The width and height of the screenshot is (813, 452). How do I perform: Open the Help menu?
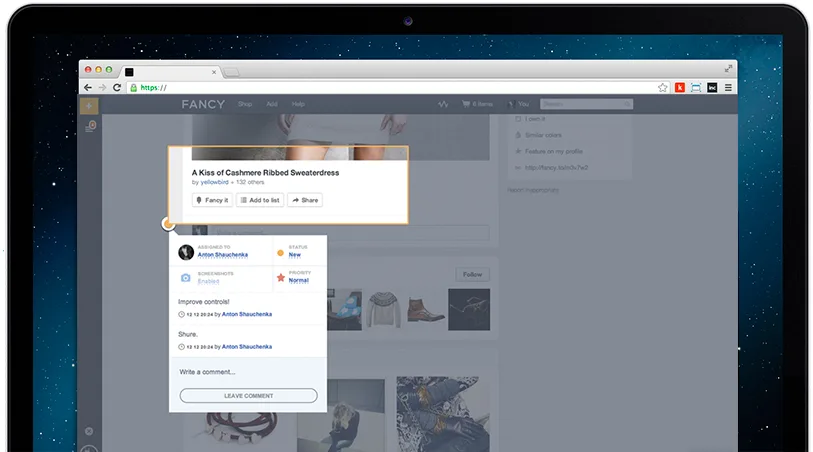tap(298, 104)
